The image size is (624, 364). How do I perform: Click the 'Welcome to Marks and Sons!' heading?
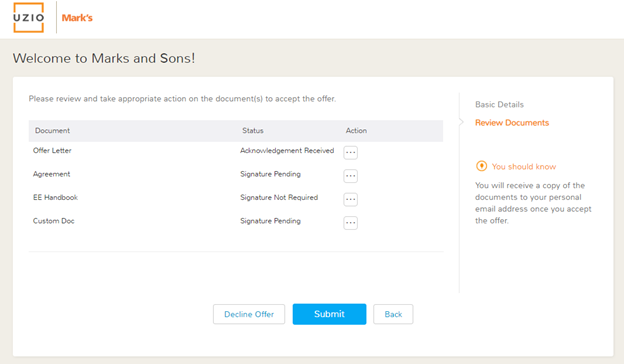click(104, 58)
